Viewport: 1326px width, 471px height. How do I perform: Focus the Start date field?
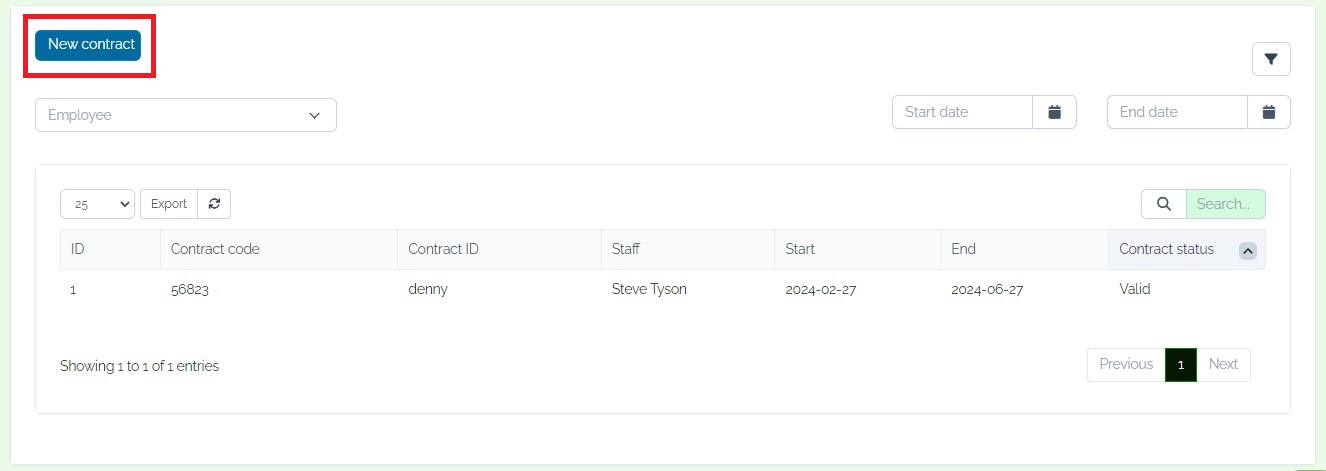(x=962, y=112)
